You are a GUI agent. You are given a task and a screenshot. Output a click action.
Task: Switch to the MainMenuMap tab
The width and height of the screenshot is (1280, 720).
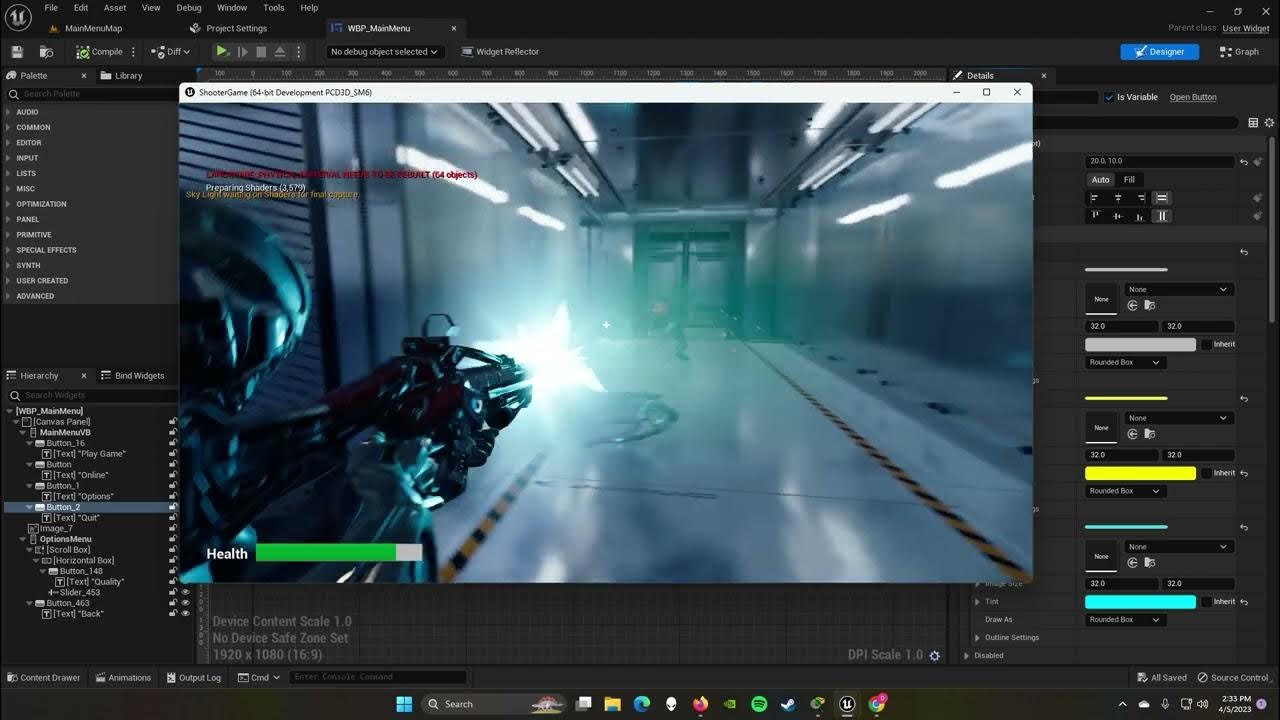coord(85,28)
